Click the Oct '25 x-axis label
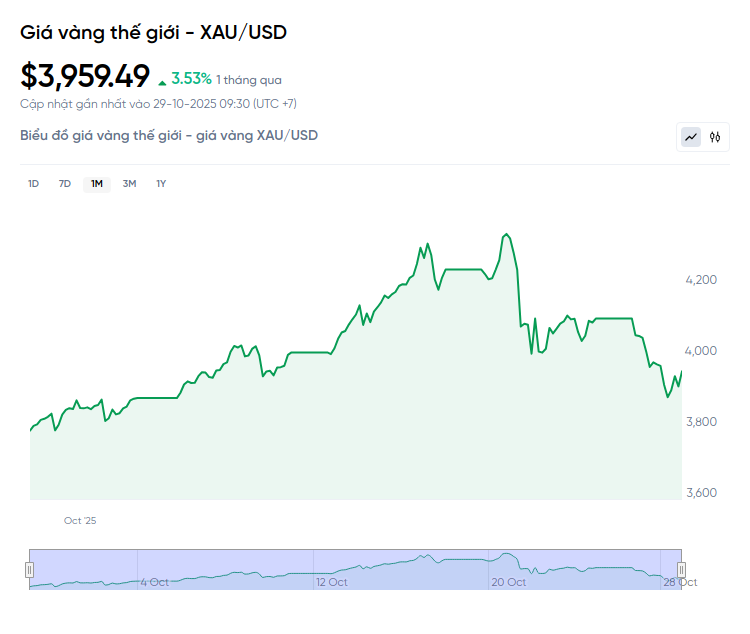Screen dimensions: 750x634 pos(80,521)
